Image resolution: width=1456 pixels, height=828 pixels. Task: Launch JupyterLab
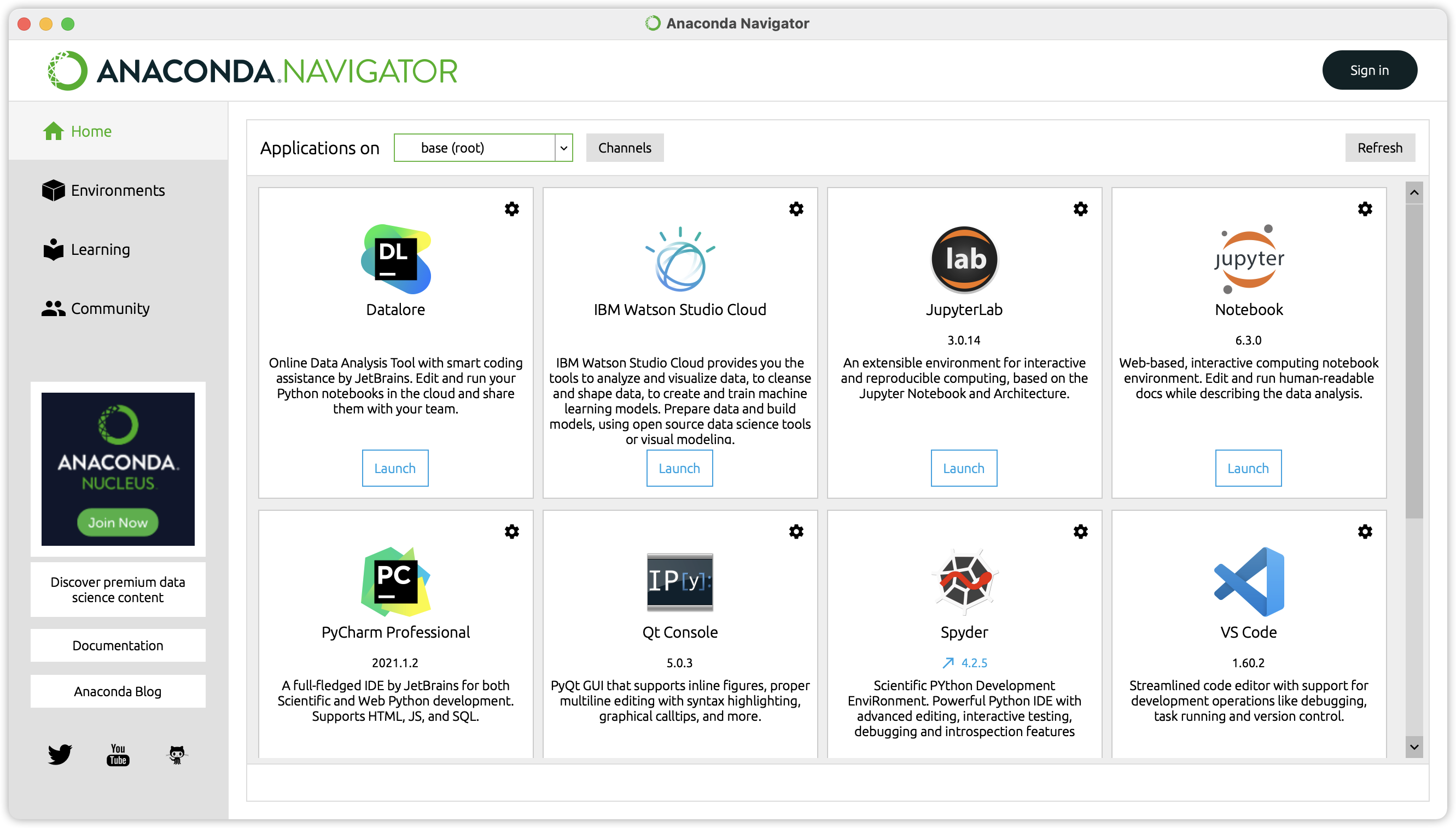(x=964, y=468)
